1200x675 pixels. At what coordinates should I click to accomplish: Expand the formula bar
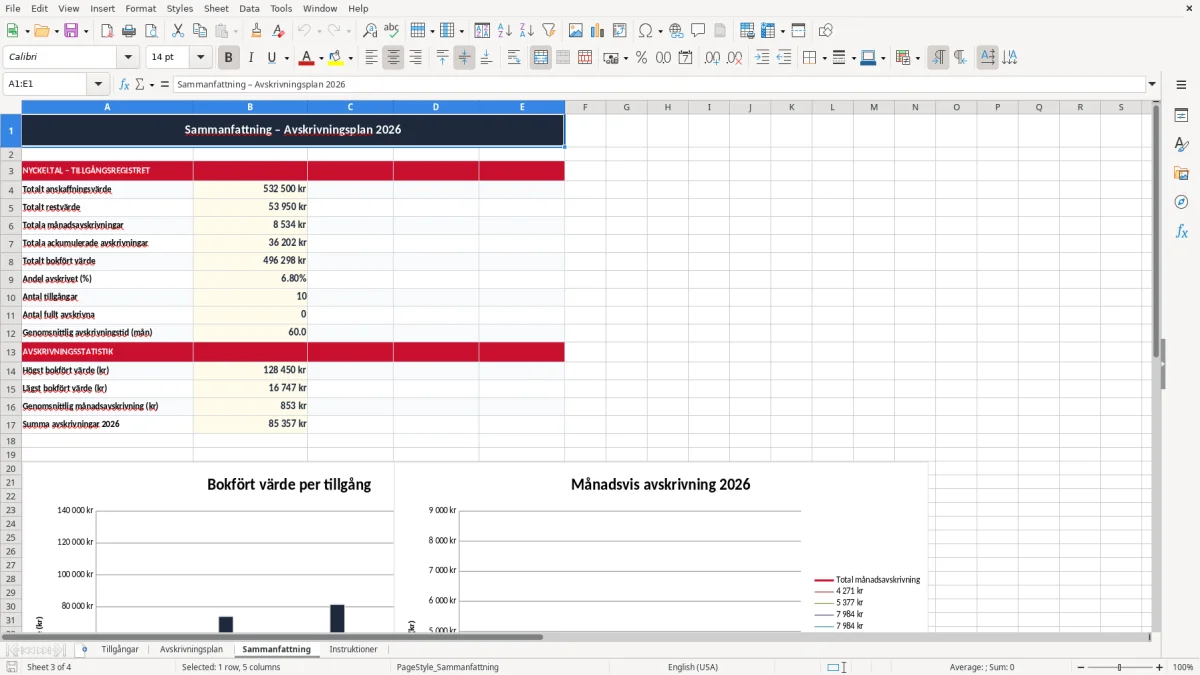[x=1152, y=85]
